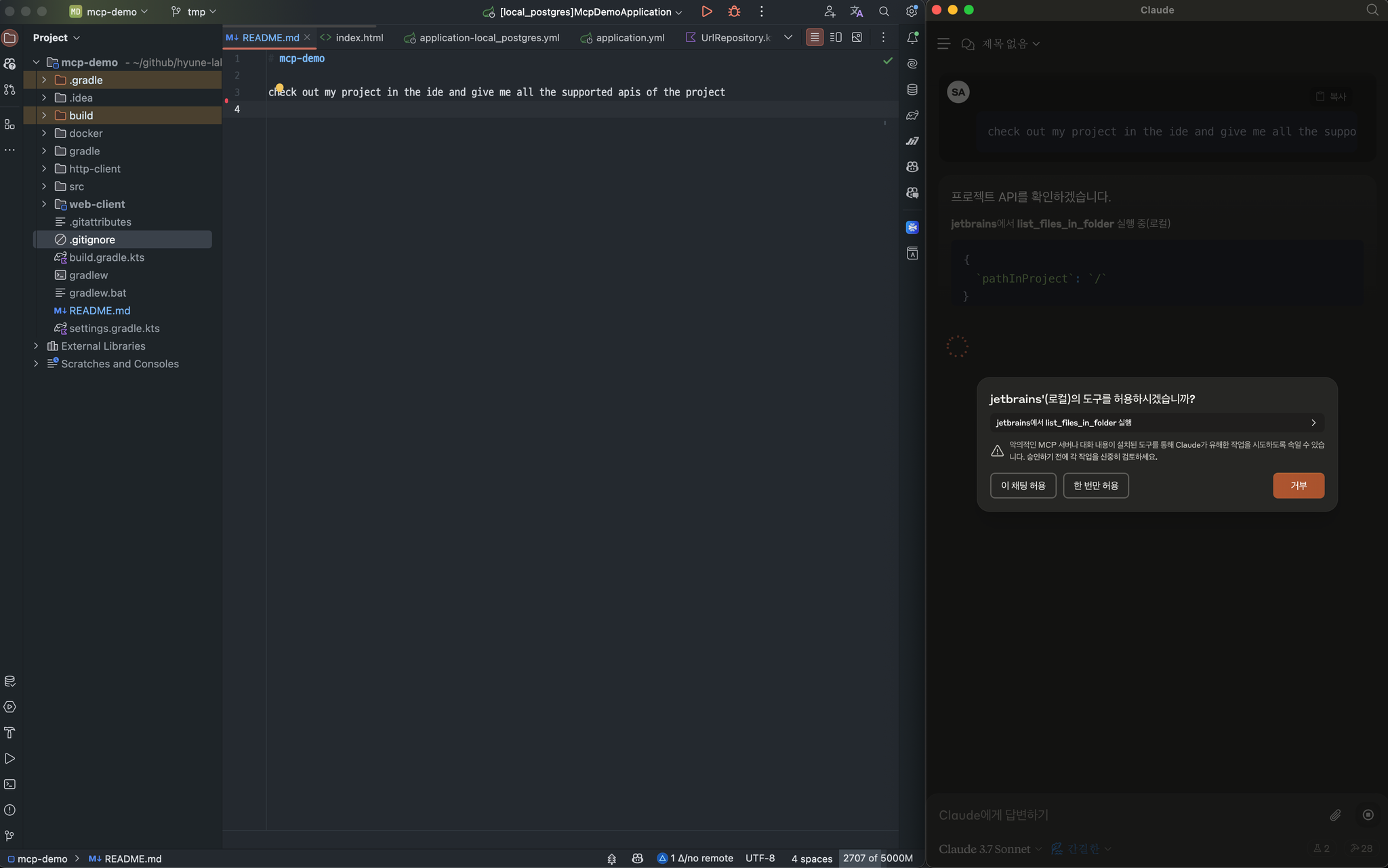This screenshot has width=1388, height=868.
Task: Open IDE settings gear
Action: [912, 12]
